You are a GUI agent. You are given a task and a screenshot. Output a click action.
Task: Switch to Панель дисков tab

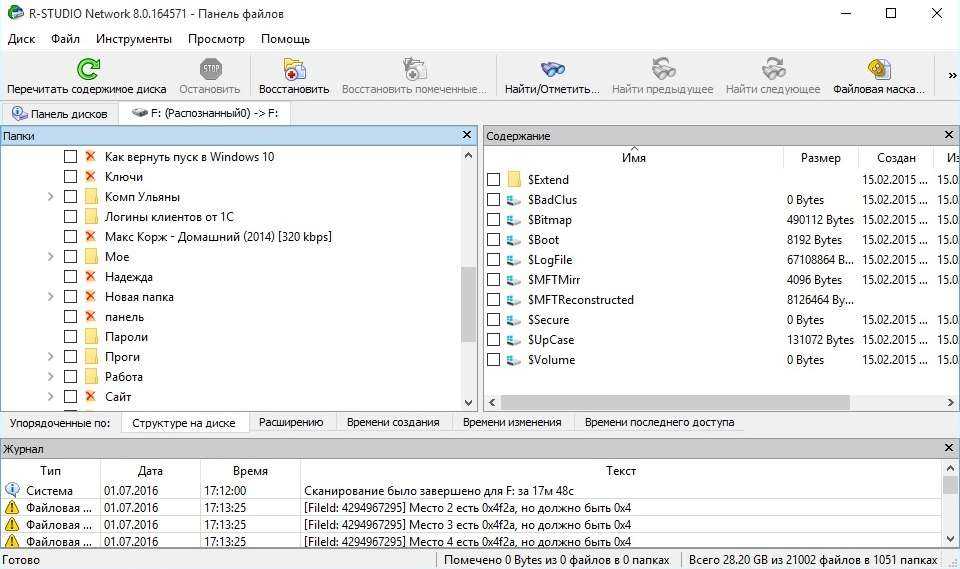click(x=59, y=114)
